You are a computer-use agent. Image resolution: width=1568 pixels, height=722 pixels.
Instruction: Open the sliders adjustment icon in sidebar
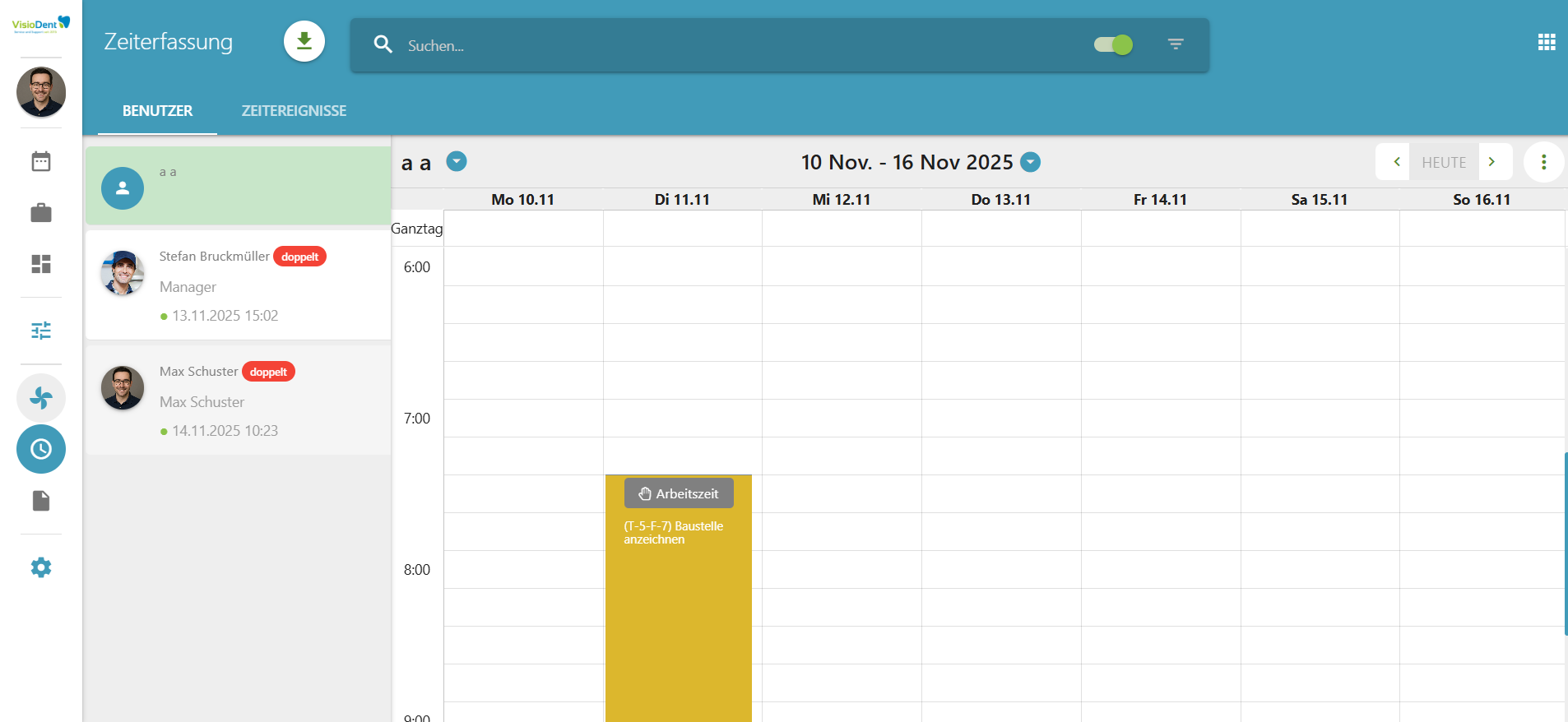point(41,331)
